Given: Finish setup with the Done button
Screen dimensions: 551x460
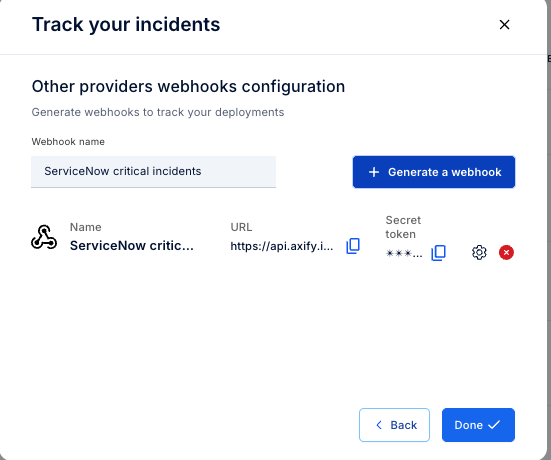Looking at the screenshot, I should (x=478, y=425).
